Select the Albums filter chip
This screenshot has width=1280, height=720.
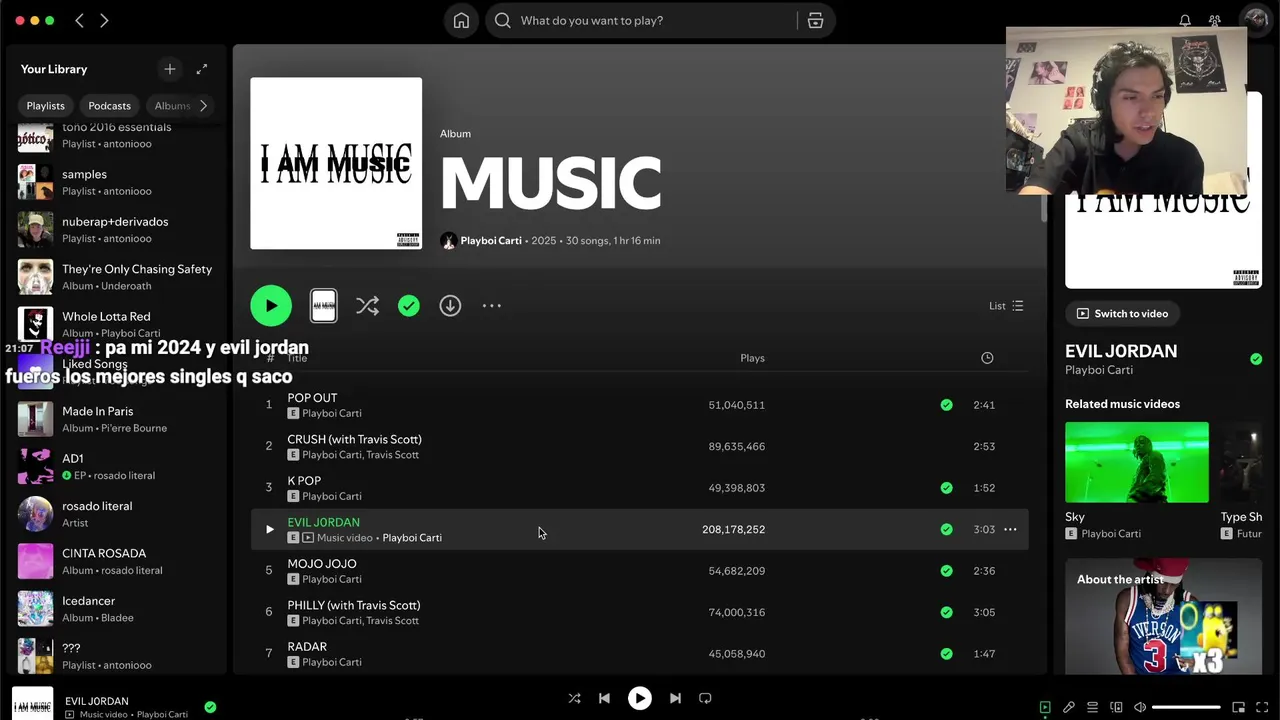tap(171, 106)
